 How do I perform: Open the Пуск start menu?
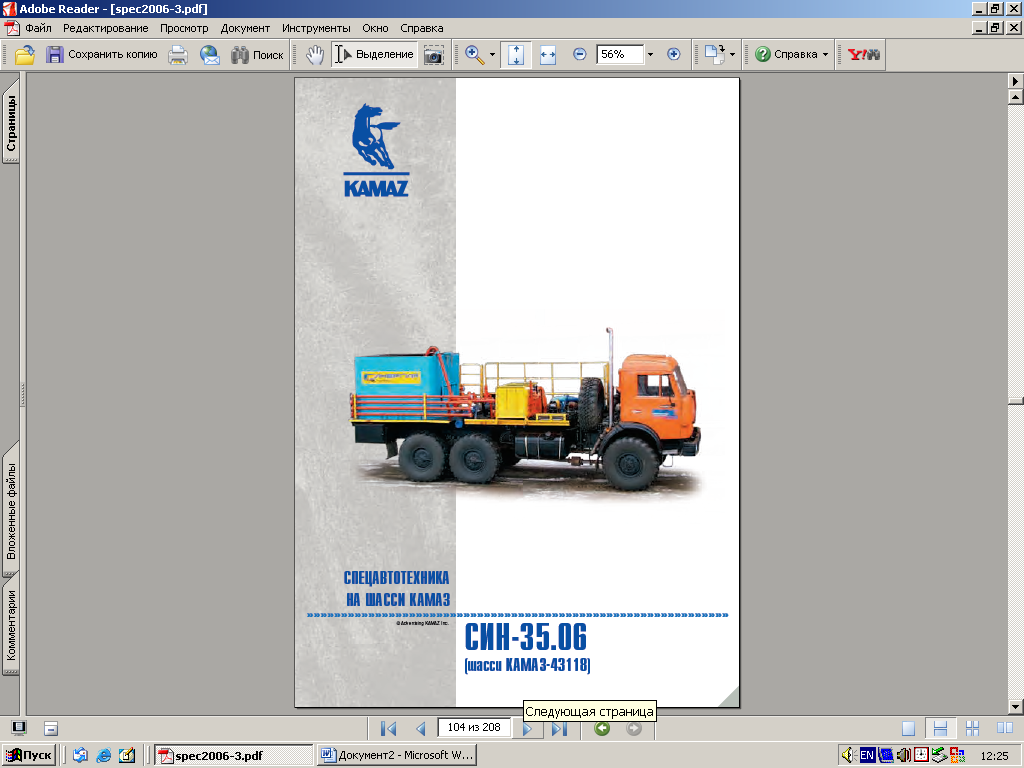click(x=27, y=755)
